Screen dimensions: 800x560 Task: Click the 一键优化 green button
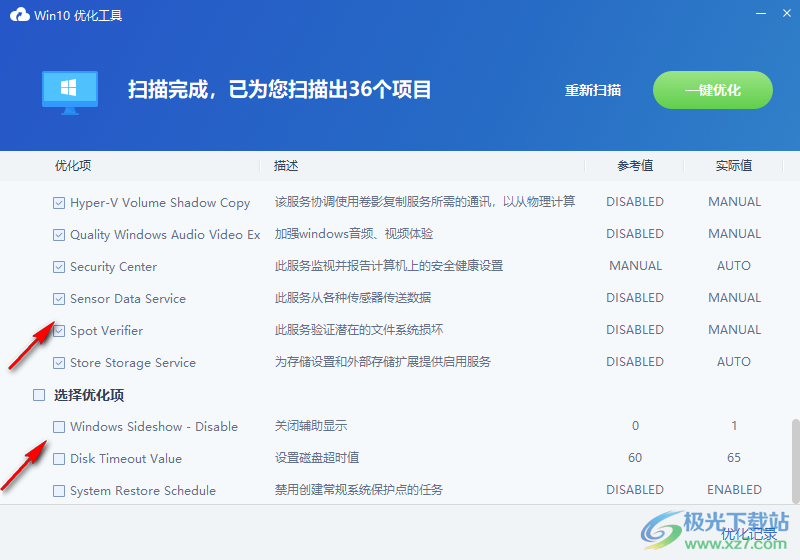(713, 90)
